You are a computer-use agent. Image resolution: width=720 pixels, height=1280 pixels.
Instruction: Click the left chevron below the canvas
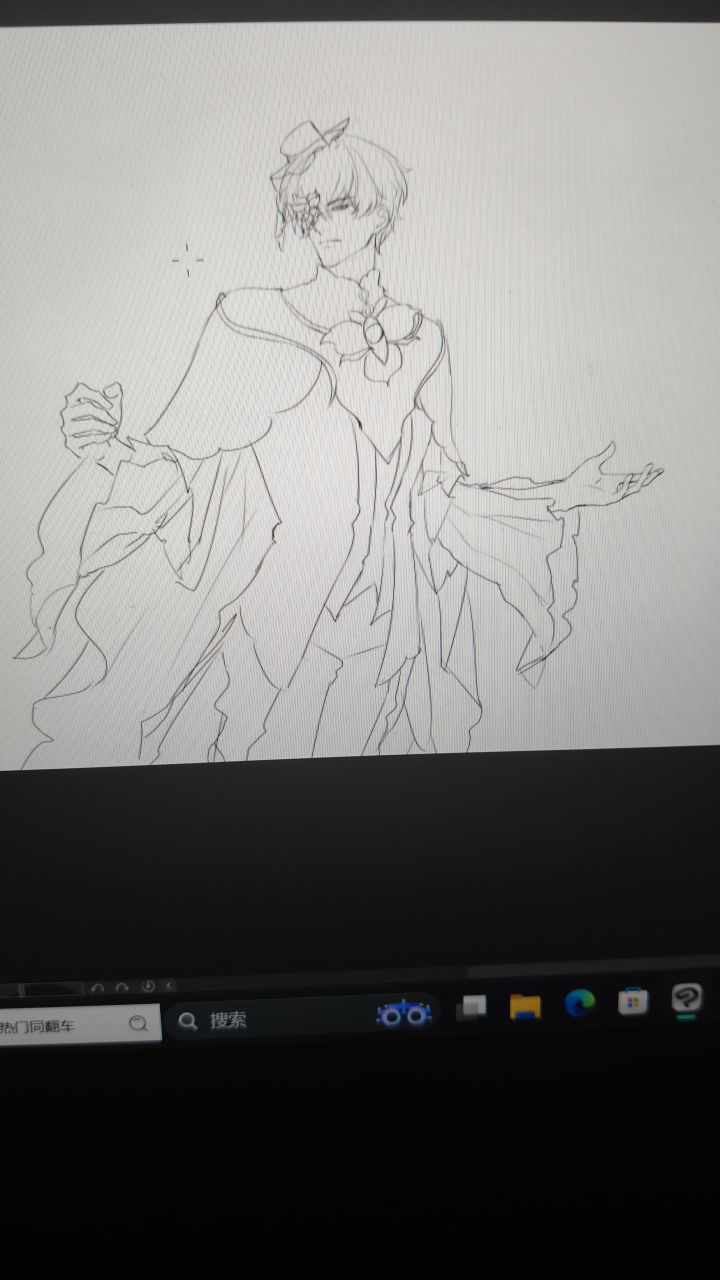(169, 985)
